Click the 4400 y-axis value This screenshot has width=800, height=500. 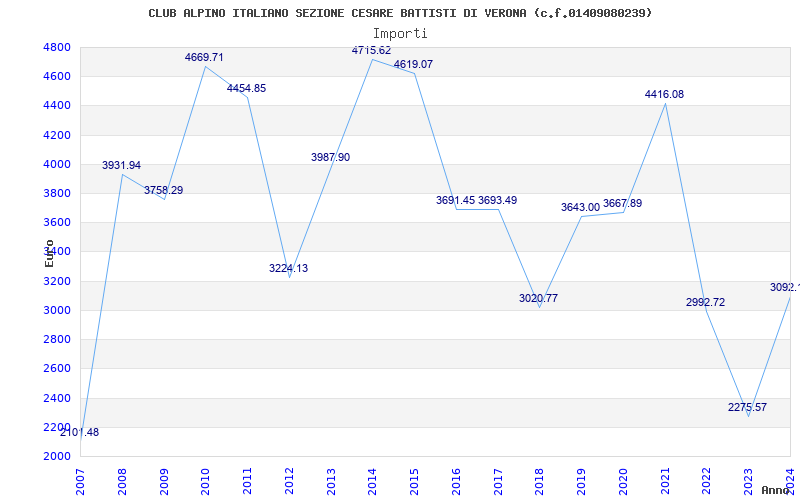(x=57, y=106)
